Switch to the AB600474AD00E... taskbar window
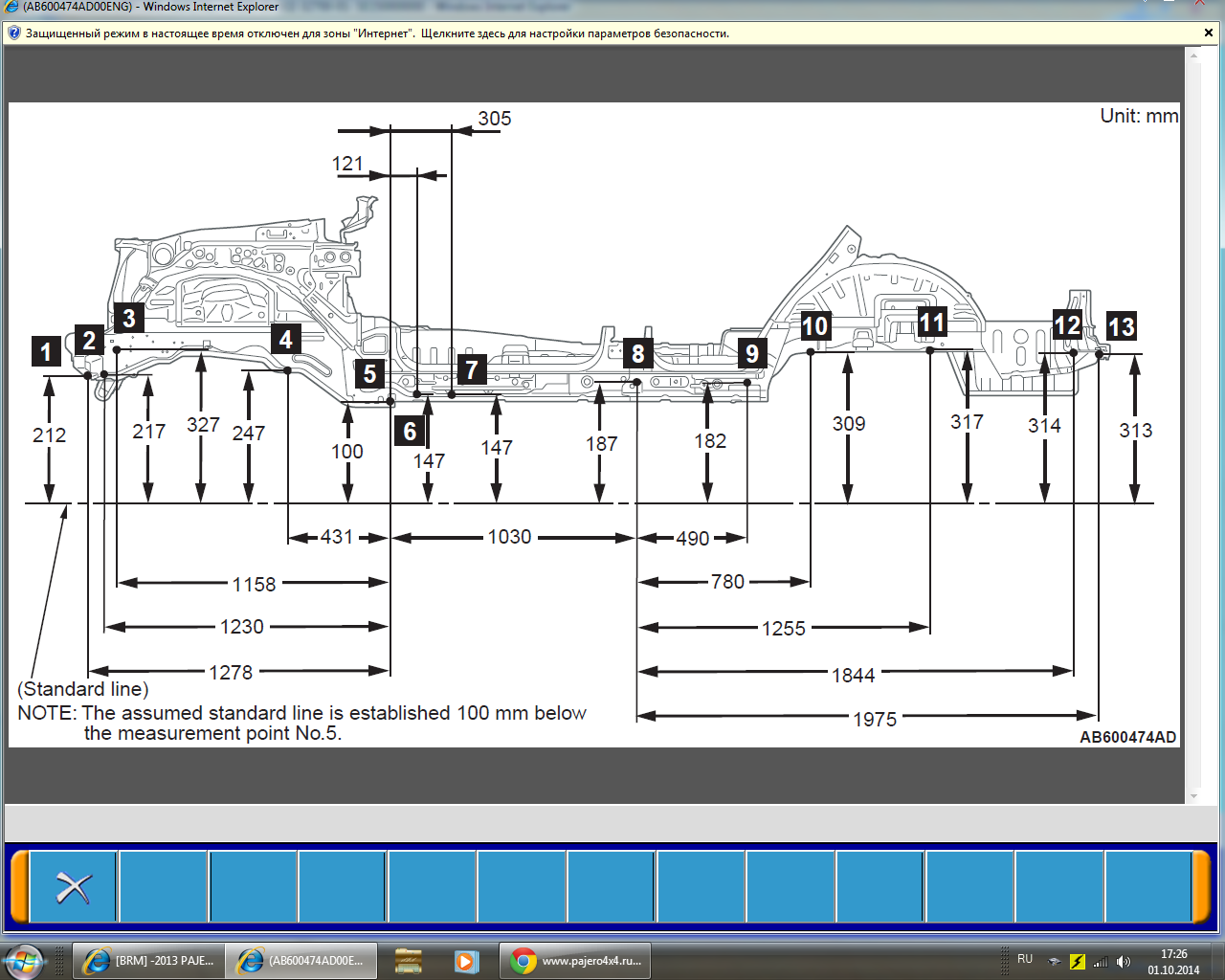Image resolution: width=1225 pixels, height=980 pixels. tap(301, 961)
